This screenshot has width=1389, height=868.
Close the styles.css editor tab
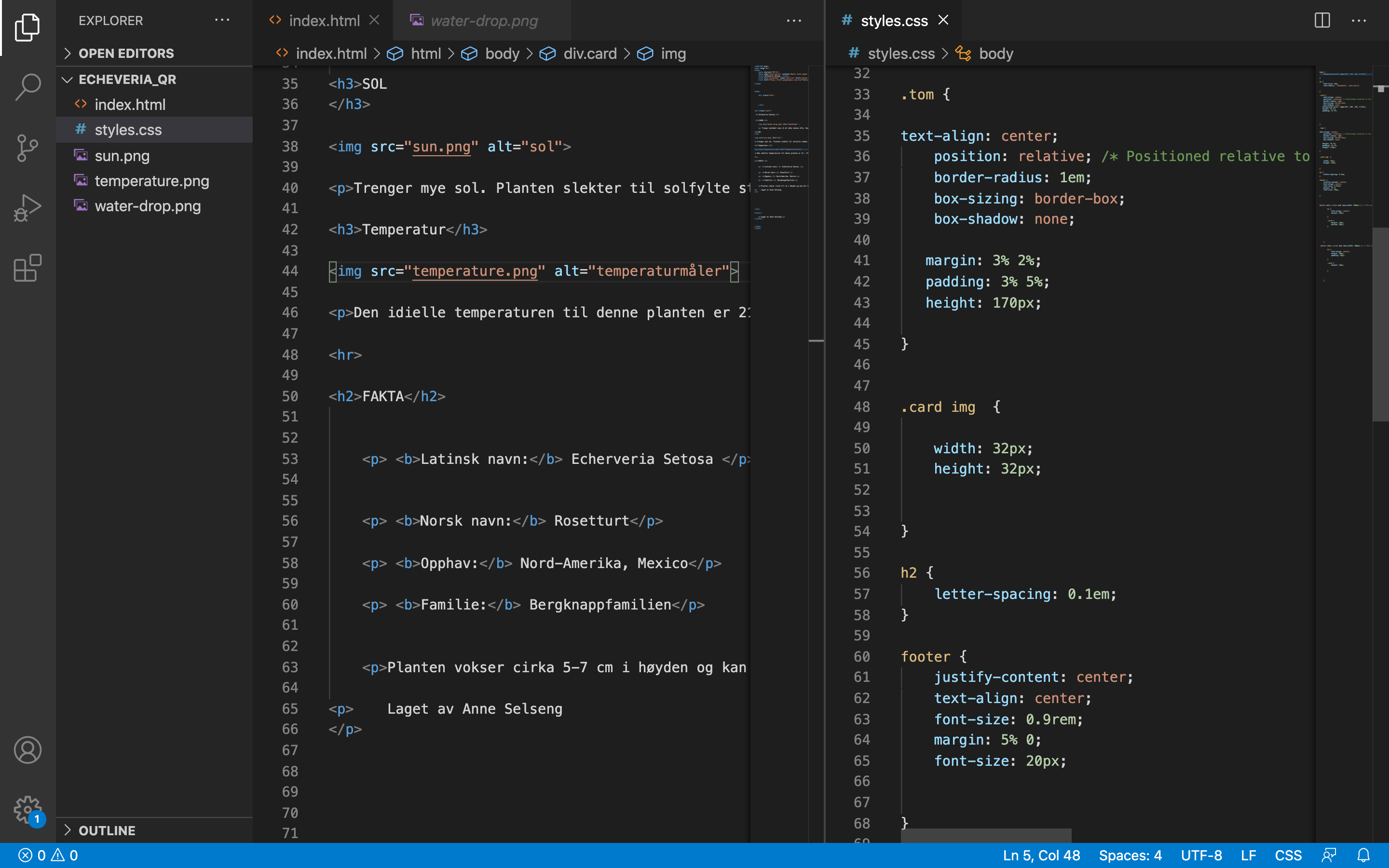tap(943, 21)
